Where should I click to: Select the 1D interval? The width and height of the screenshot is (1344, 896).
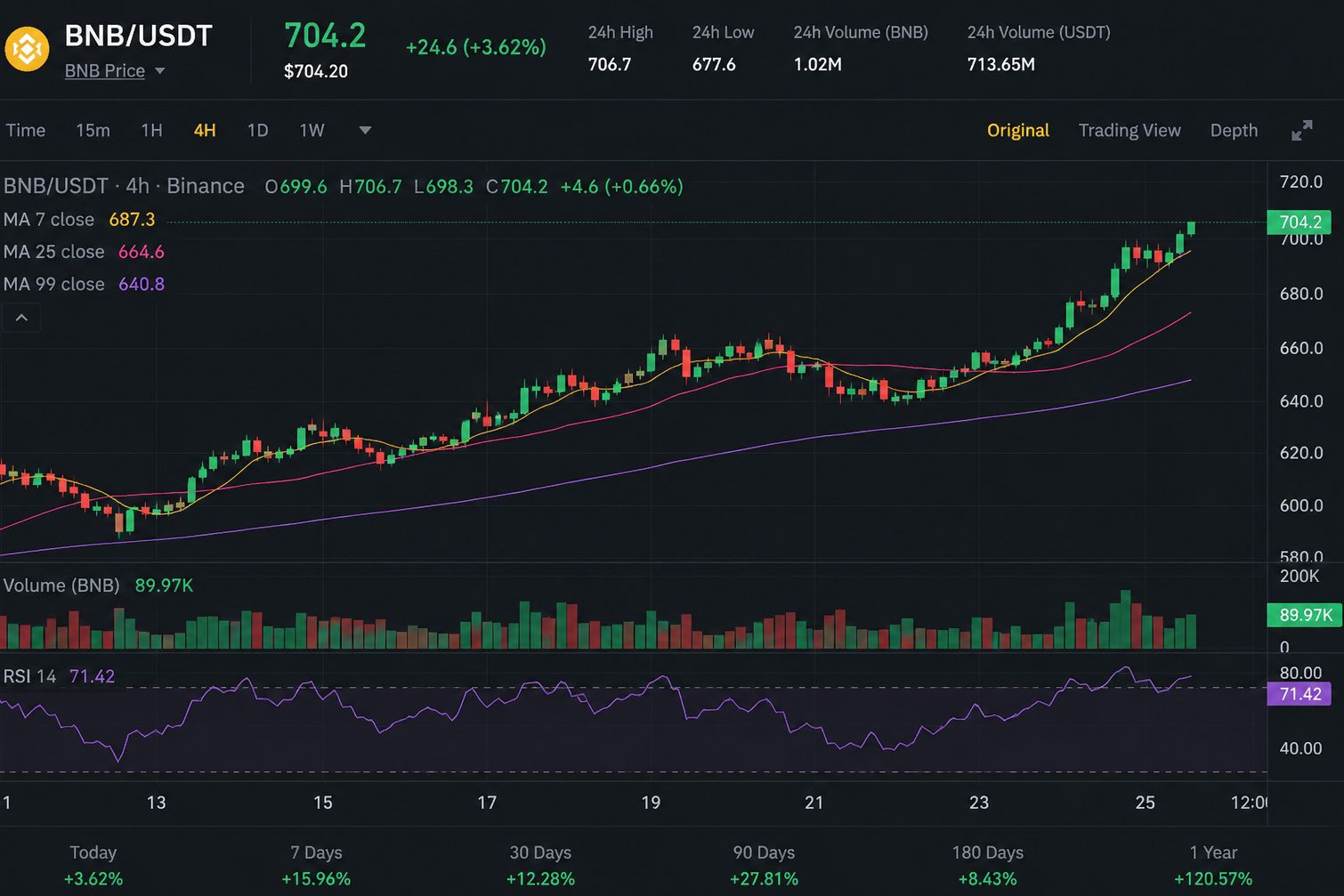point(257,131)
